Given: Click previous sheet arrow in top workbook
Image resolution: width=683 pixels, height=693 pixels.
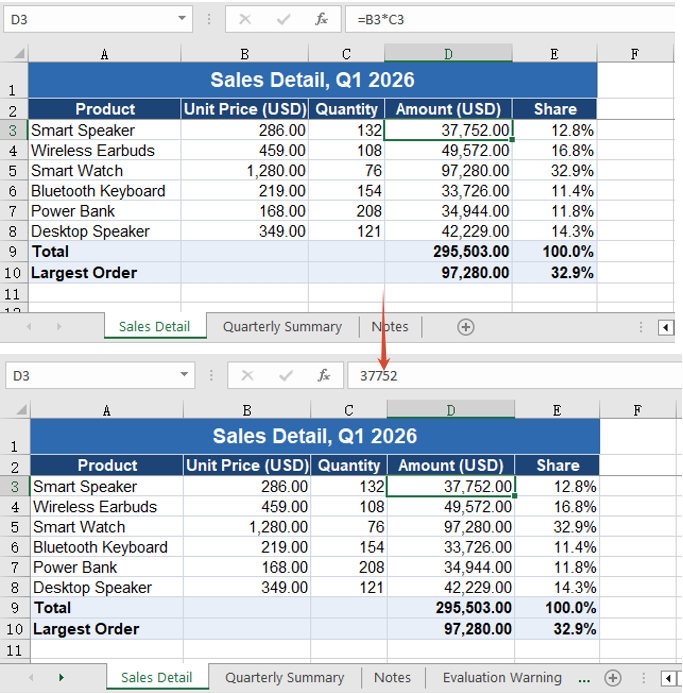Looking at the screenshot, I should (x=29, y=327).
